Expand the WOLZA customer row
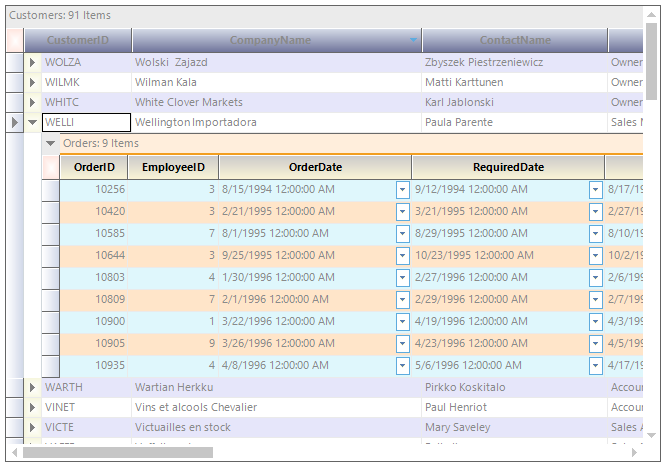Screen dimensions: 664x468 click(32, 62)
